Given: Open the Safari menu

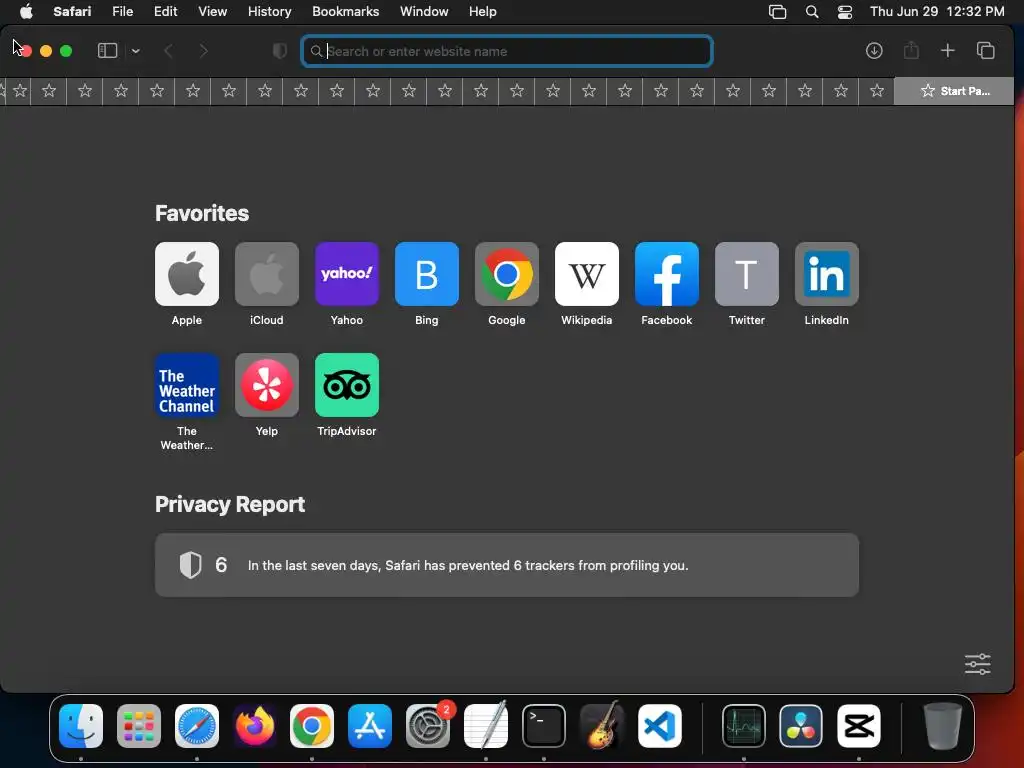Looking at the screenshot, I should 72,11.
